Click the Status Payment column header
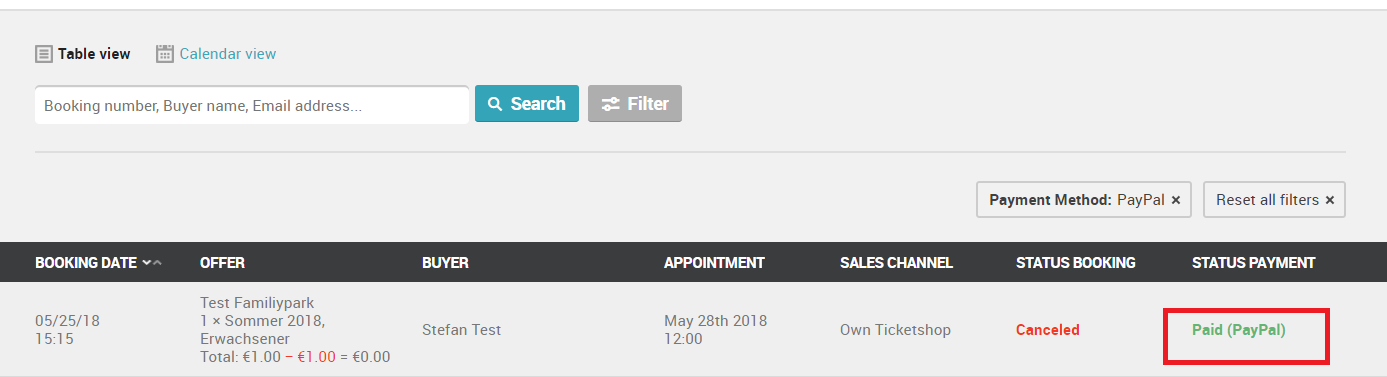Screen dimensions: 1387x377 coord(1254,263)
